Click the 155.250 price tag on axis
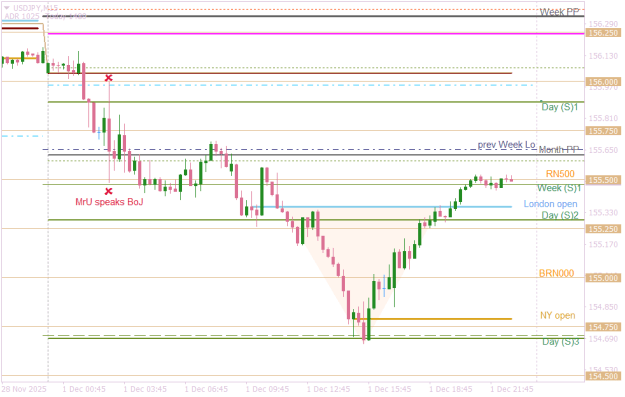 click(603, 229)
